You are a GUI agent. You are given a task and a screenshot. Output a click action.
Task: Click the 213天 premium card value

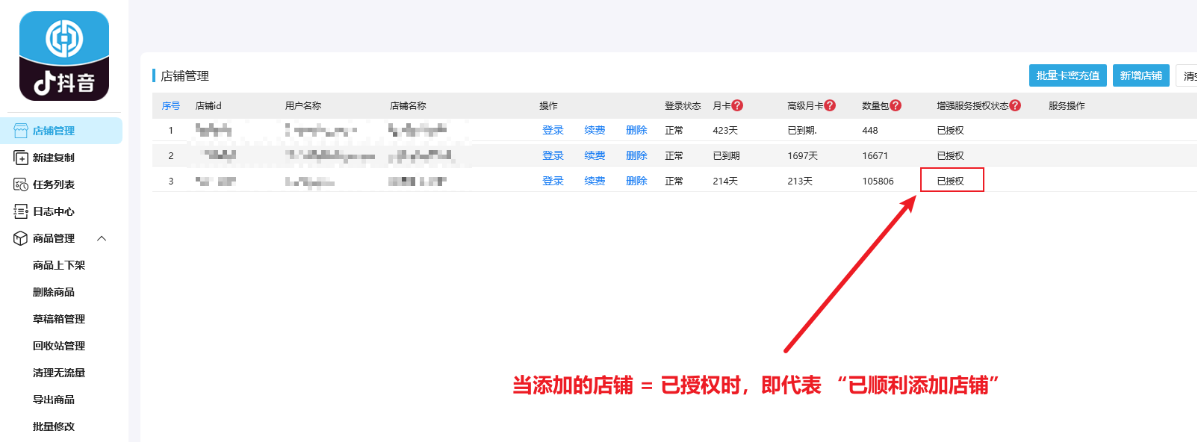click(800, 181)
